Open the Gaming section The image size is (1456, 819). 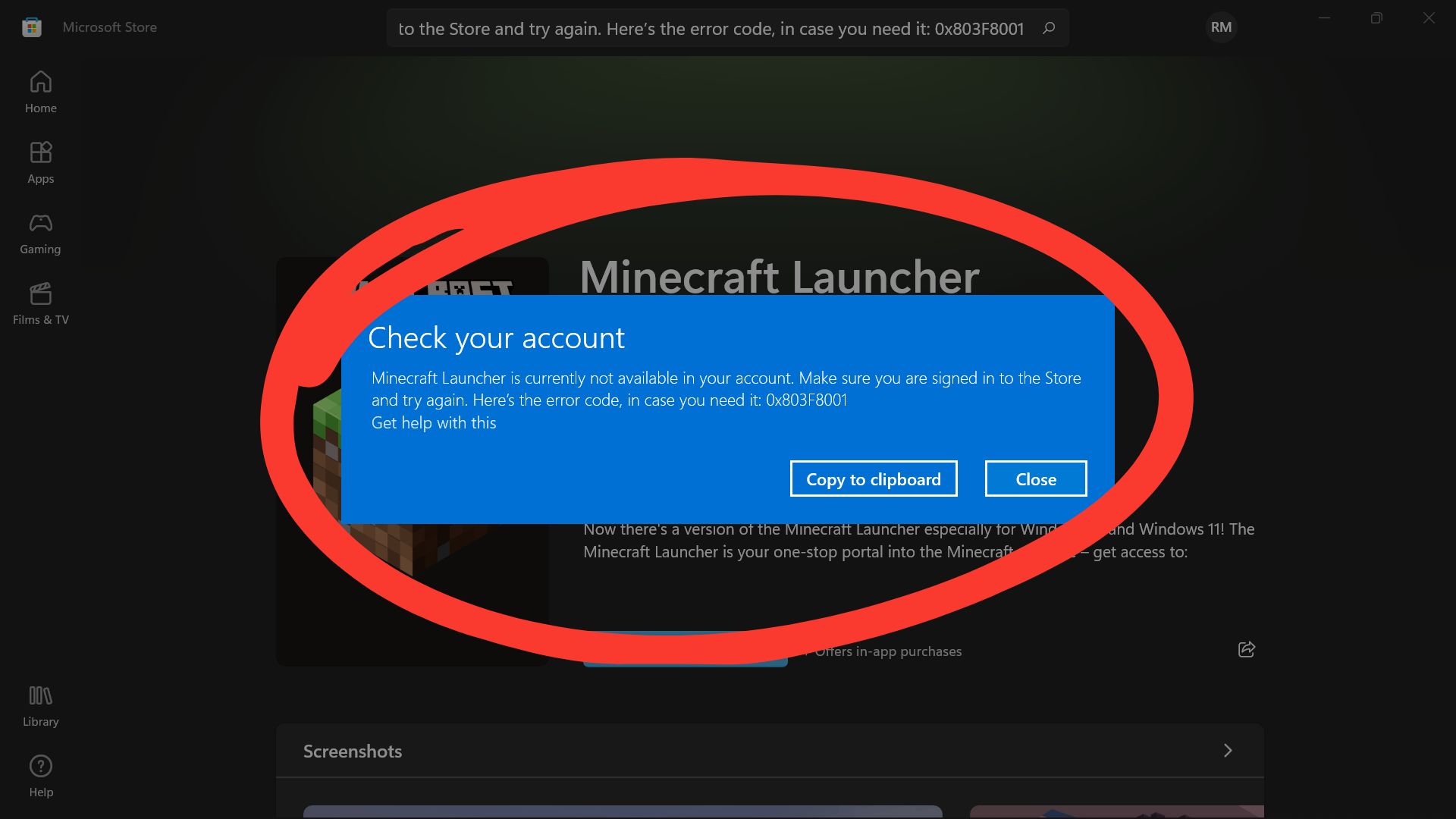point(41,233)
